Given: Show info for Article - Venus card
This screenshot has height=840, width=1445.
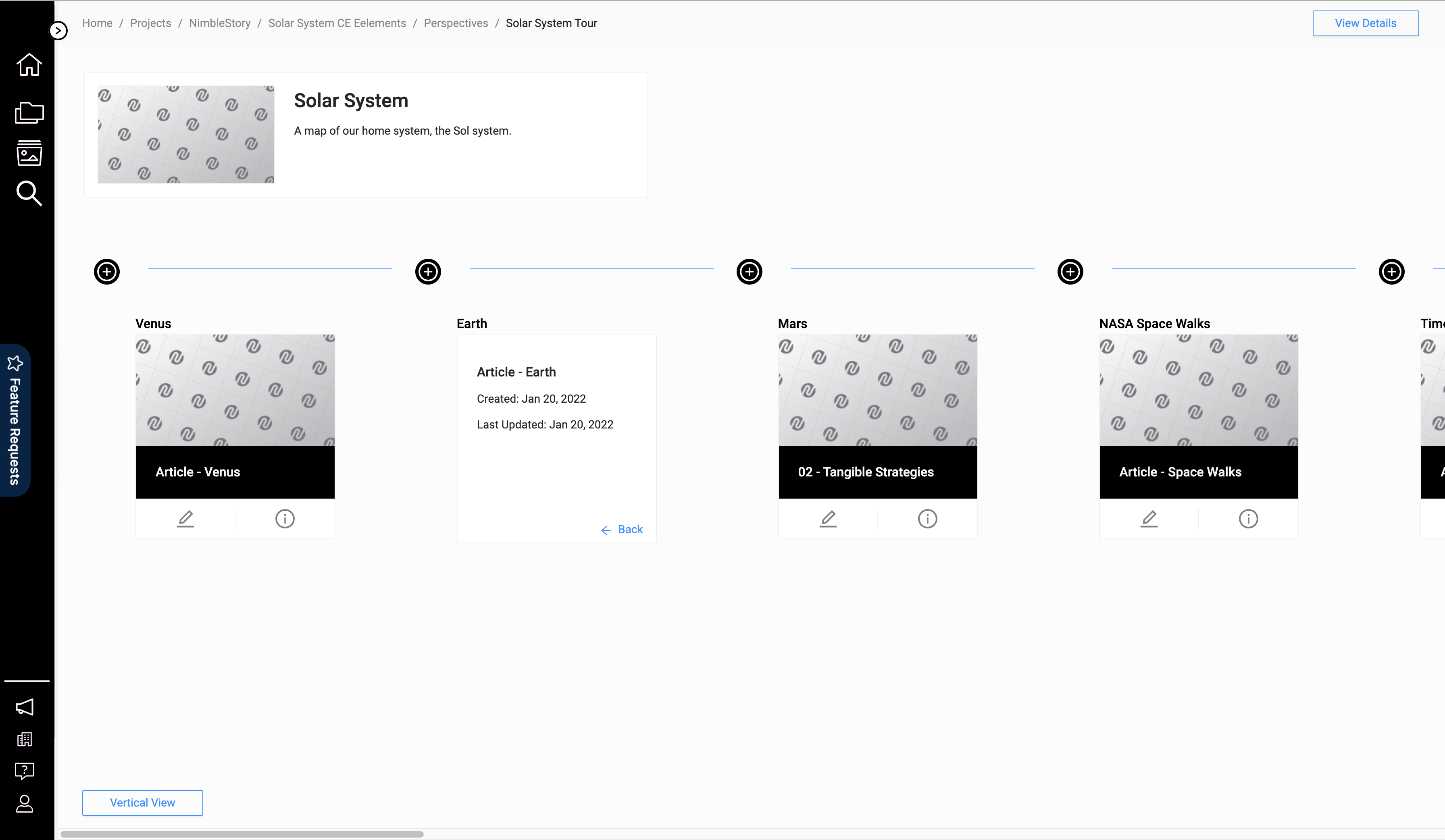Looking at the screenshot, I should [284, 519].
